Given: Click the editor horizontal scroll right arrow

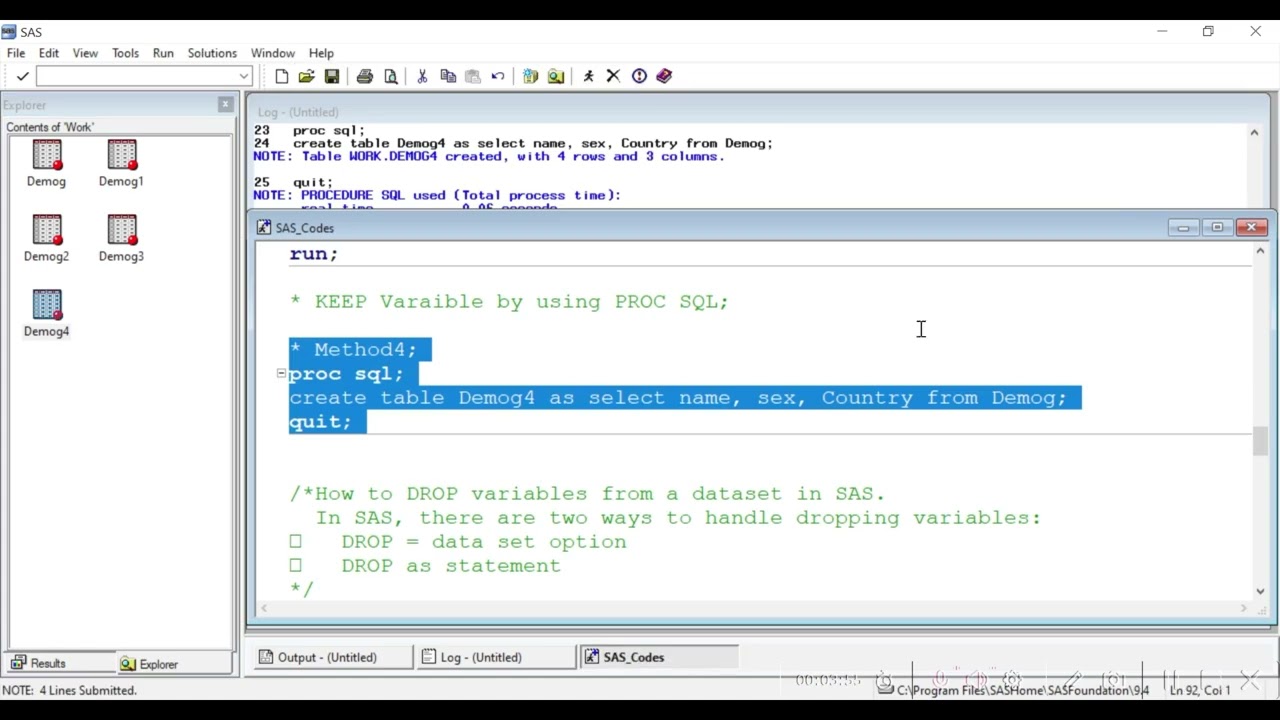Looking at the screenshot, I should point(1244,608).
